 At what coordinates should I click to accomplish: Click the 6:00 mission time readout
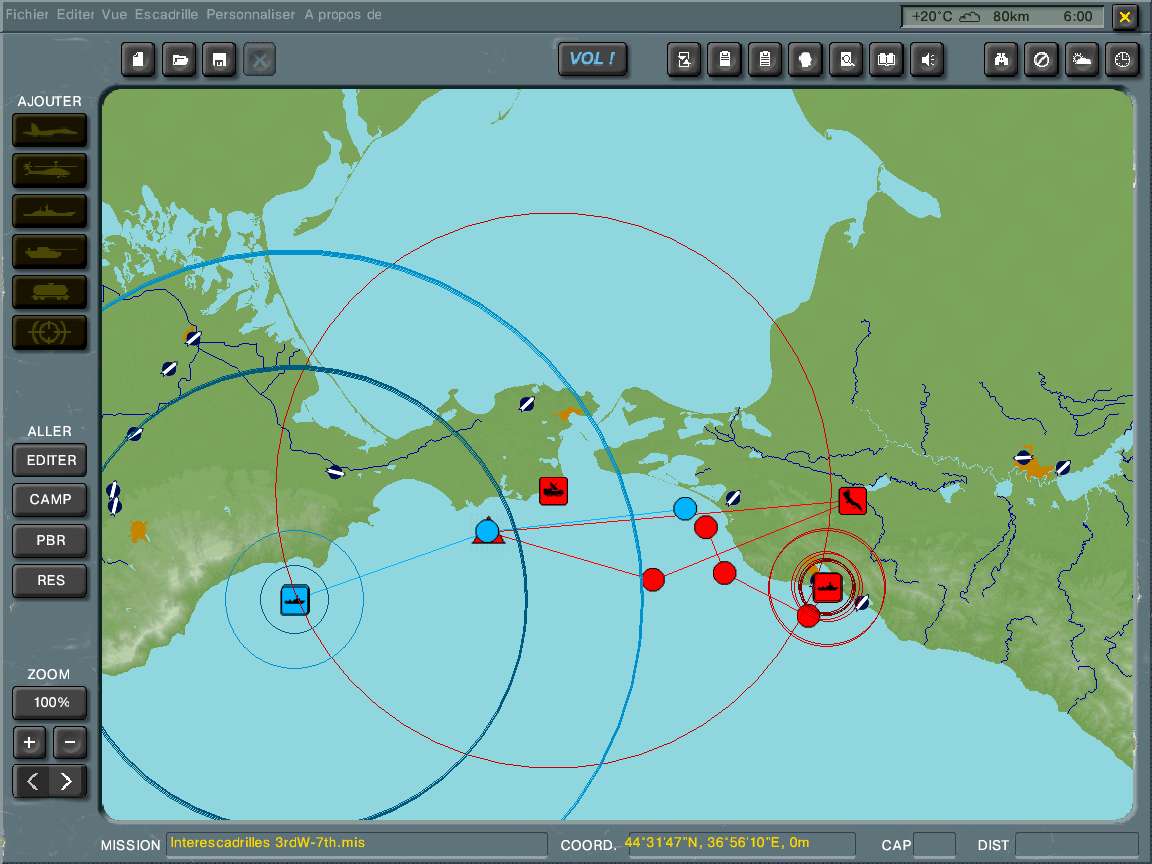click(1078, 16)
